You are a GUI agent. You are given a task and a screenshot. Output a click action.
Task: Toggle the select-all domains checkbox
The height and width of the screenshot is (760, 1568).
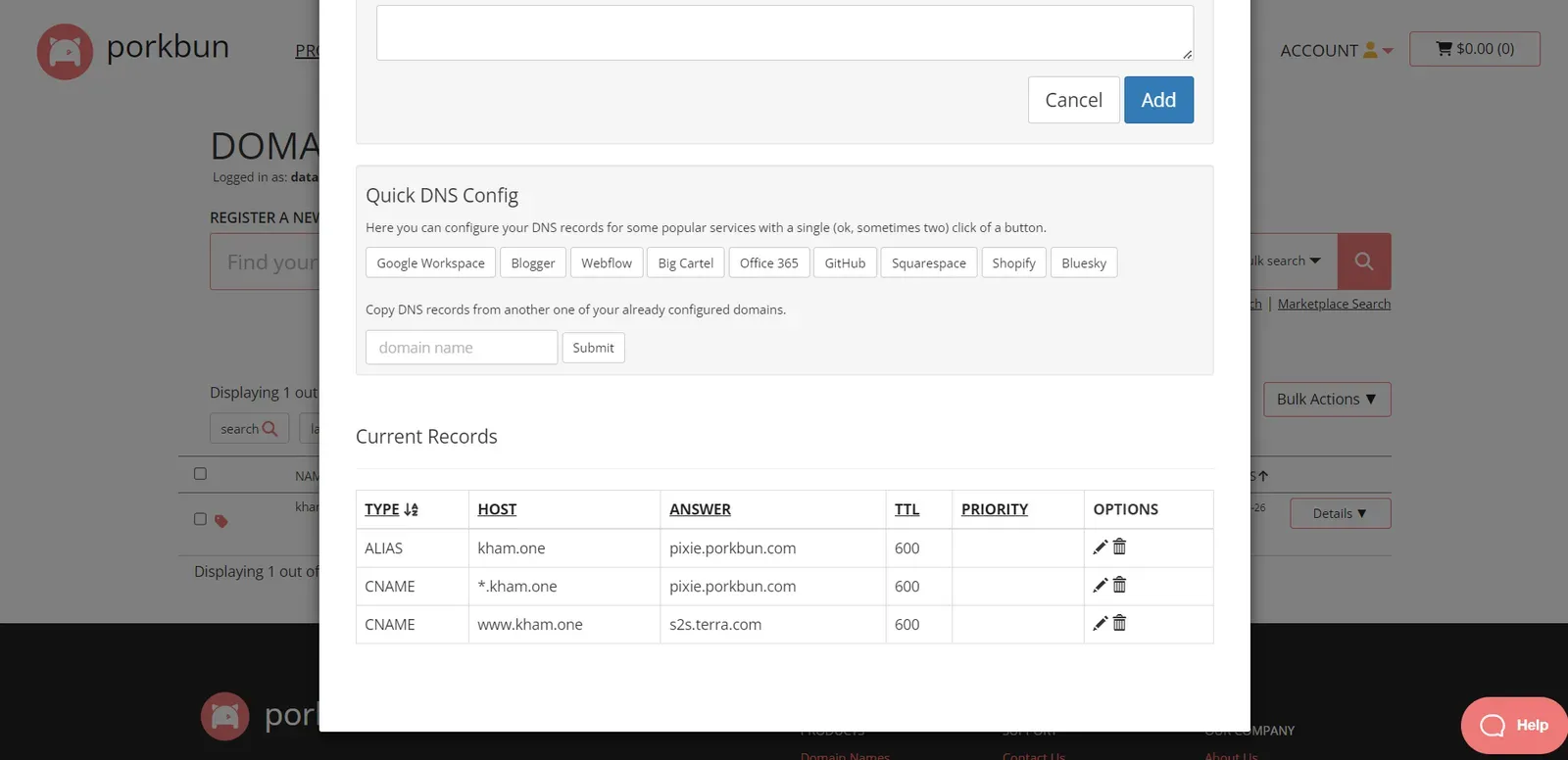[200, 474]
